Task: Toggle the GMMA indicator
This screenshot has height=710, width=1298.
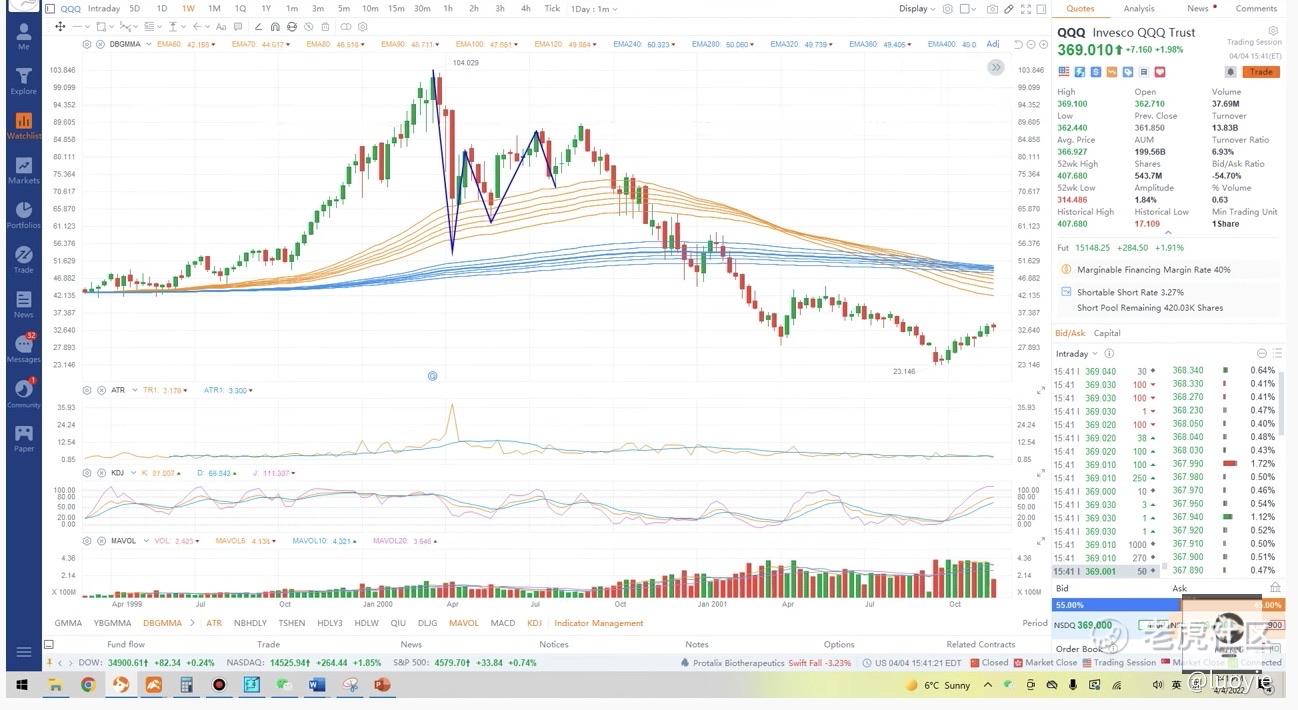Action: click(x=68, y=623)
